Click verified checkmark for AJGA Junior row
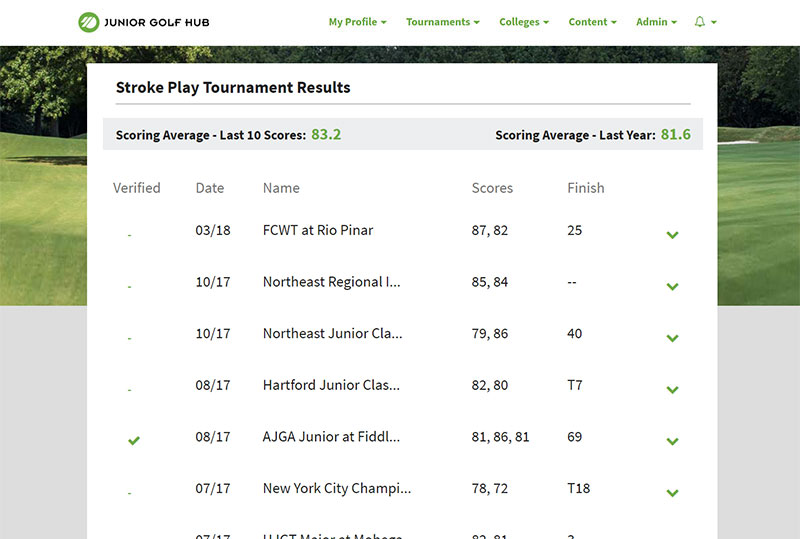This screenshot has height=539, width=800. [x=134, y=440]
